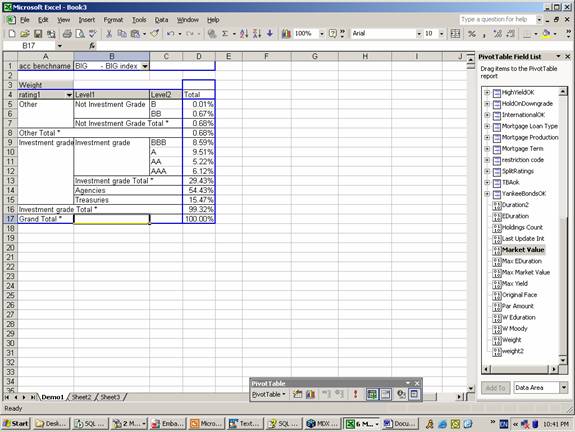The height and width of the screenshot is (432, 575).
Task: Click the Type a question for help box
Action: click(497, 19)
